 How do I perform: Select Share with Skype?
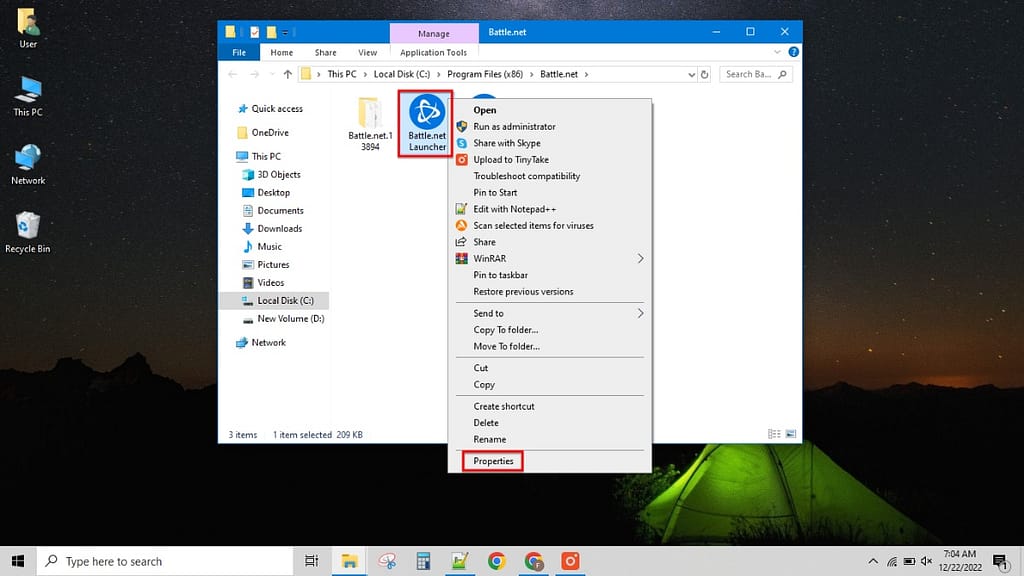(x=507, y=143)
